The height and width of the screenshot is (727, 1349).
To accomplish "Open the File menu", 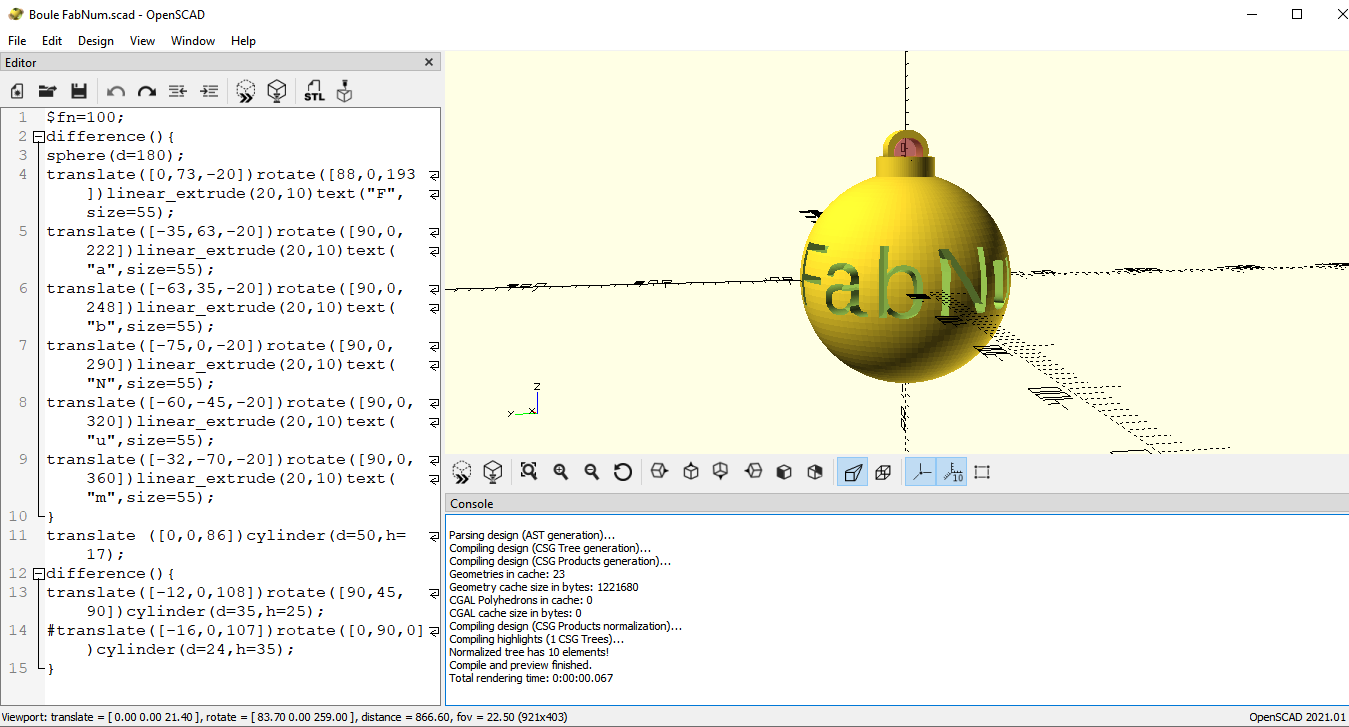I will [17, 41].
